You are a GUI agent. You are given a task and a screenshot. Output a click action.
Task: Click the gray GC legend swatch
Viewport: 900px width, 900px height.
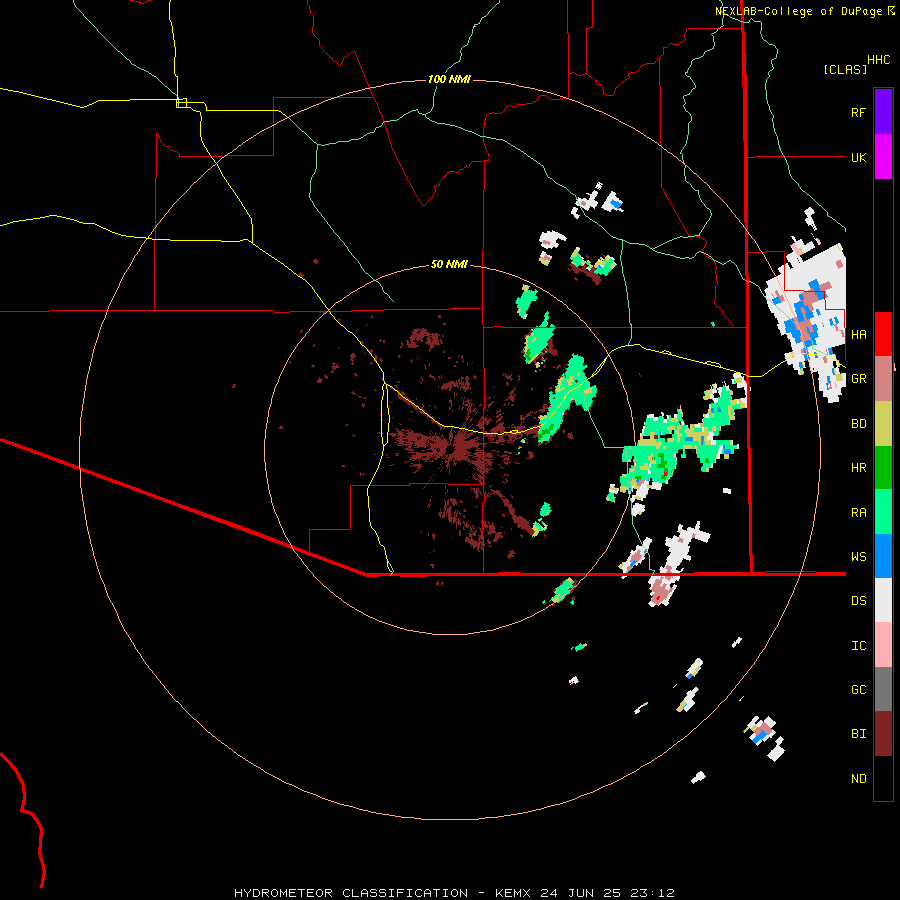[x=883, y=689]
